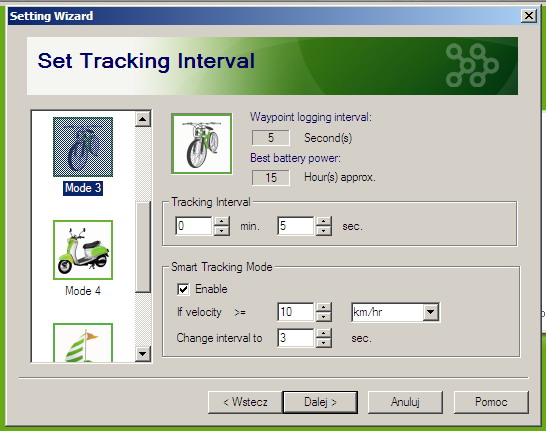
Task: Go back with the Wstecz button
Action: click(245, 402)
